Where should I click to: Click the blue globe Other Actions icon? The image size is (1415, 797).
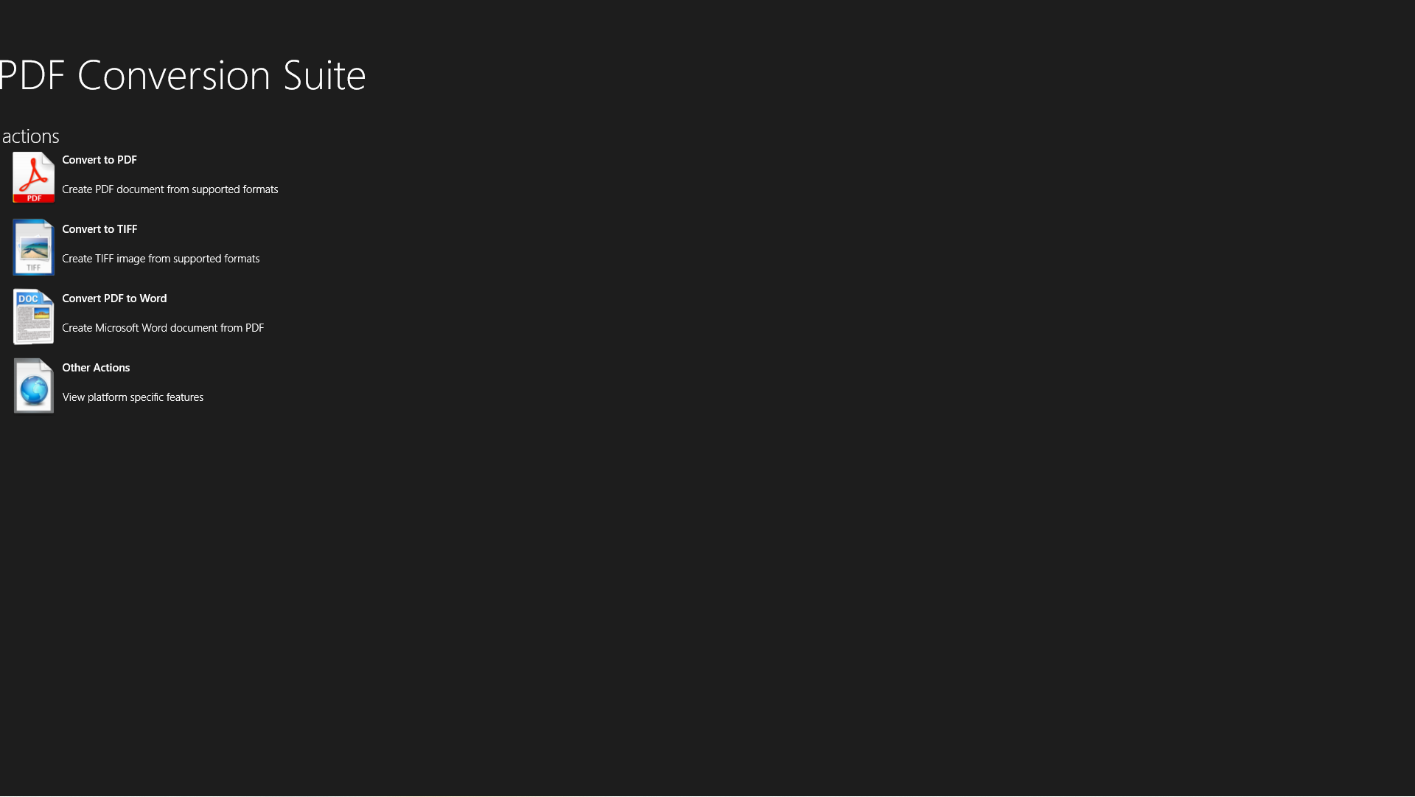point(33,385)
